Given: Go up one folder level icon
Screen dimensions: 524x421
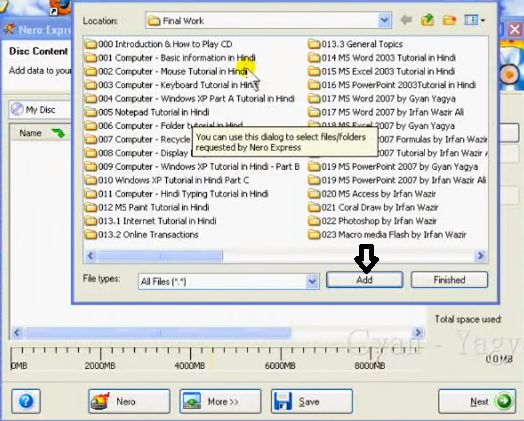Looking at the screenshot, I should [427, 20].
